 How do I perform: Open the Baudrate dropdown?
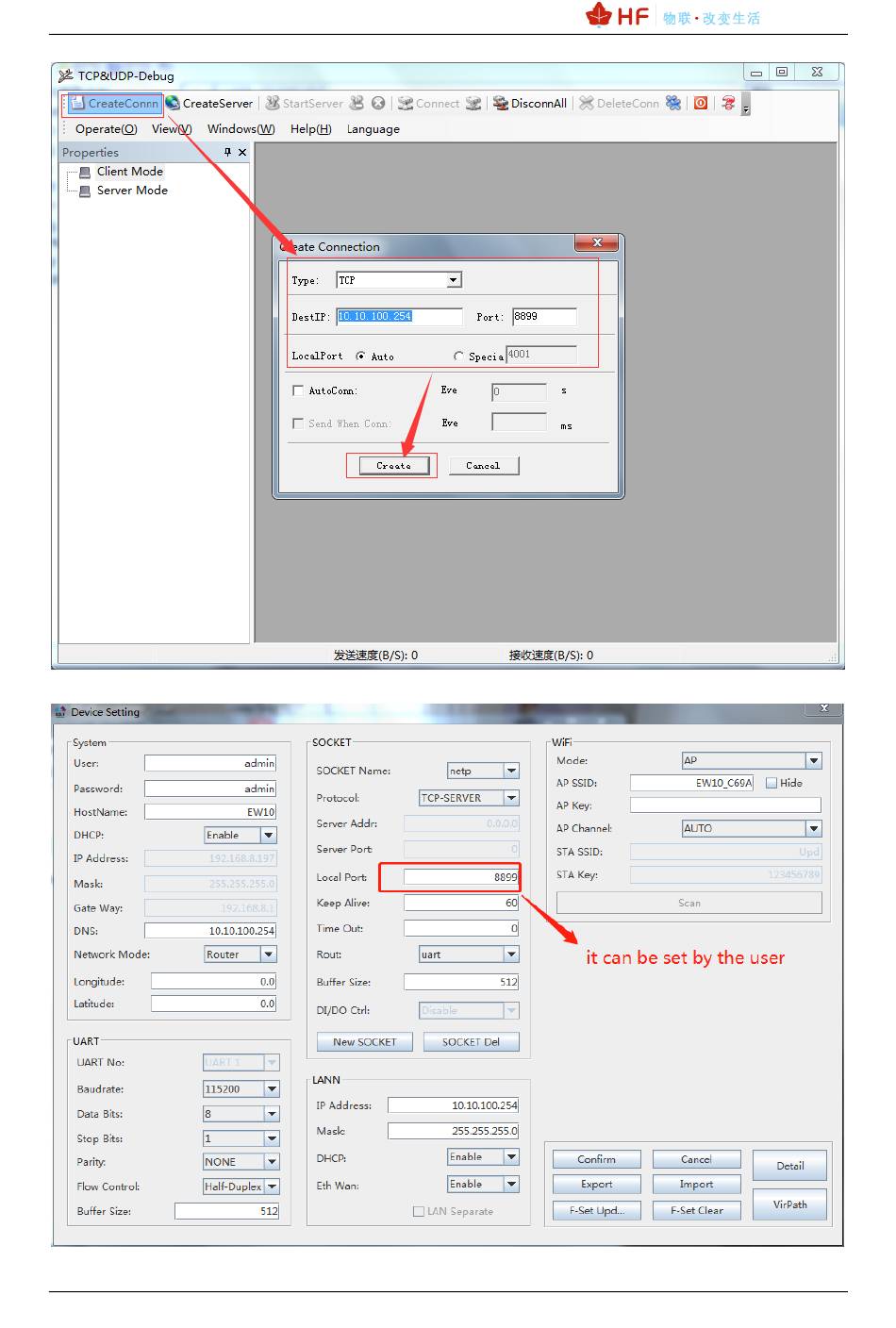coord(272,1089)
